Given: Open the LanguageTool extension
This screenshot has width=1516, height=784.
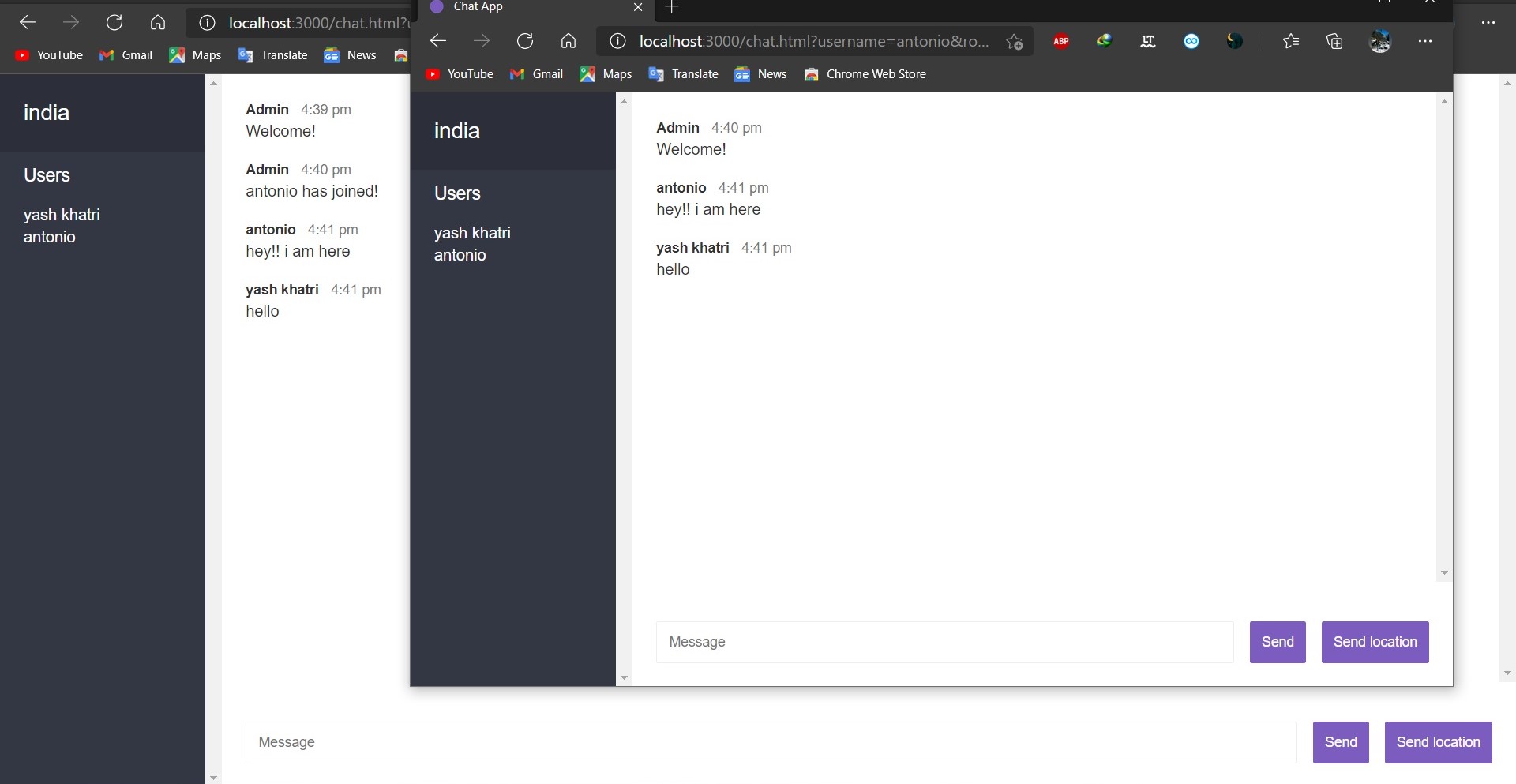Looking at the screenshot, I should (1148, 41).
